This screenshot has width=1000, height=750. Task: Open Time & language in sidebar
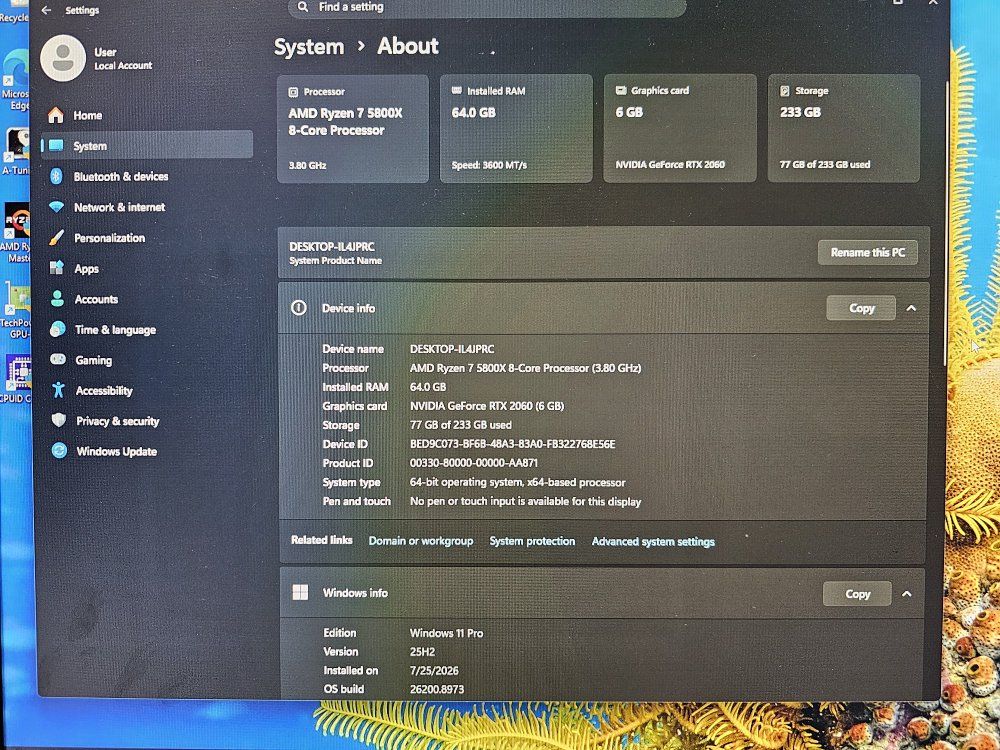click(x=147, y=330)
